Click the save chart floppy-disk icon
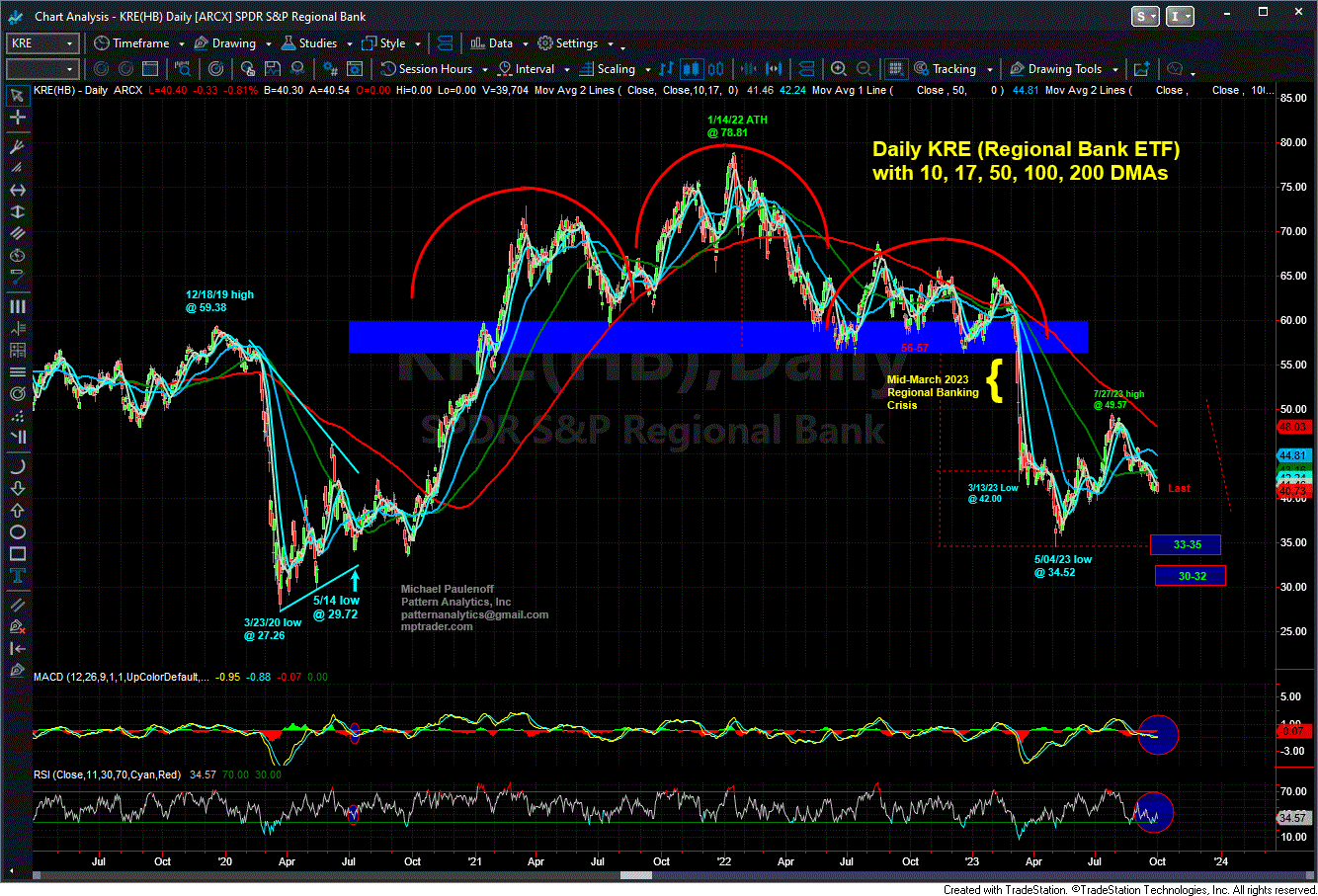 pos(273,69)
